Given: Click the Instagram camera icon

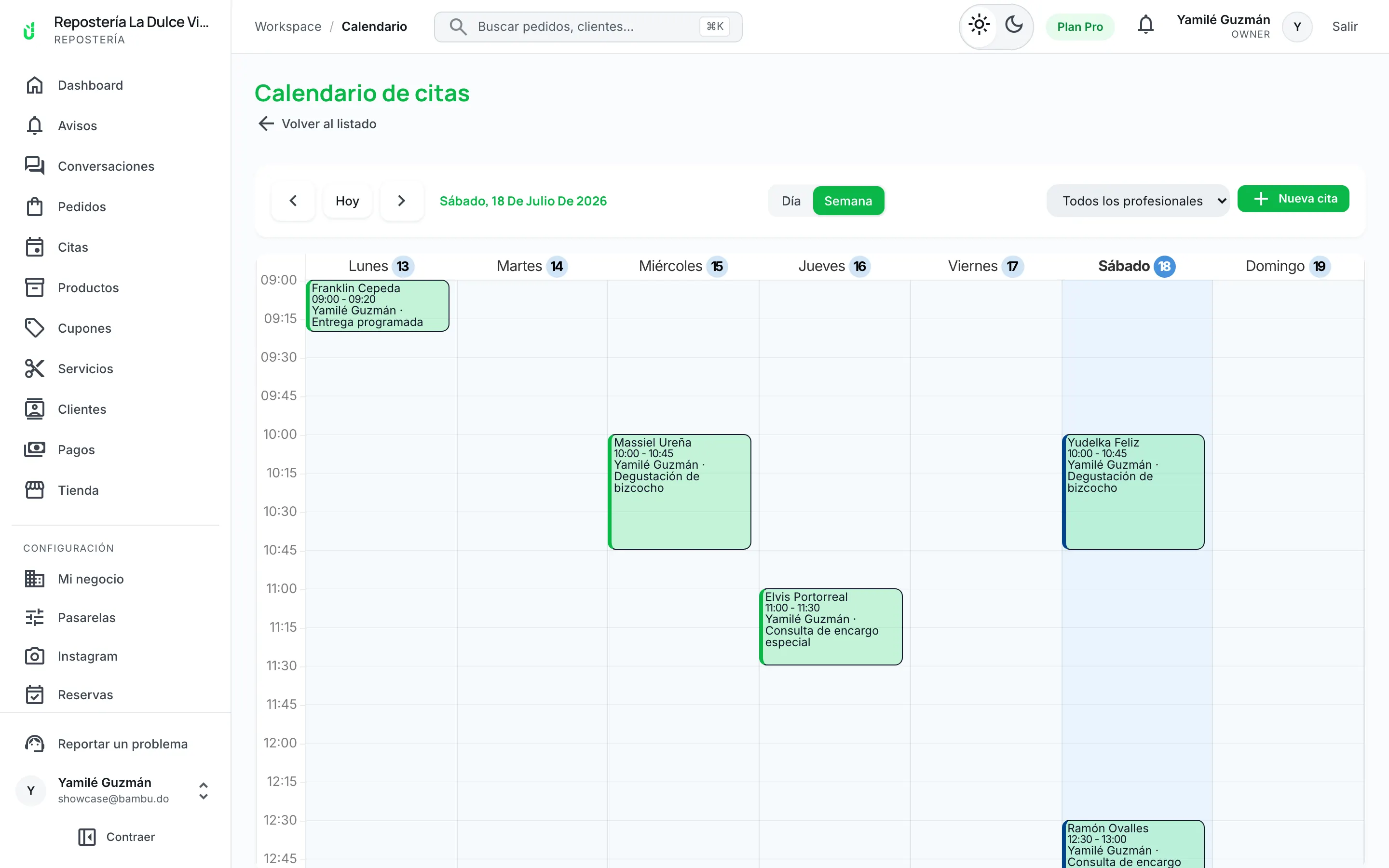Looking at the screenshot, I should coord(34,656).
